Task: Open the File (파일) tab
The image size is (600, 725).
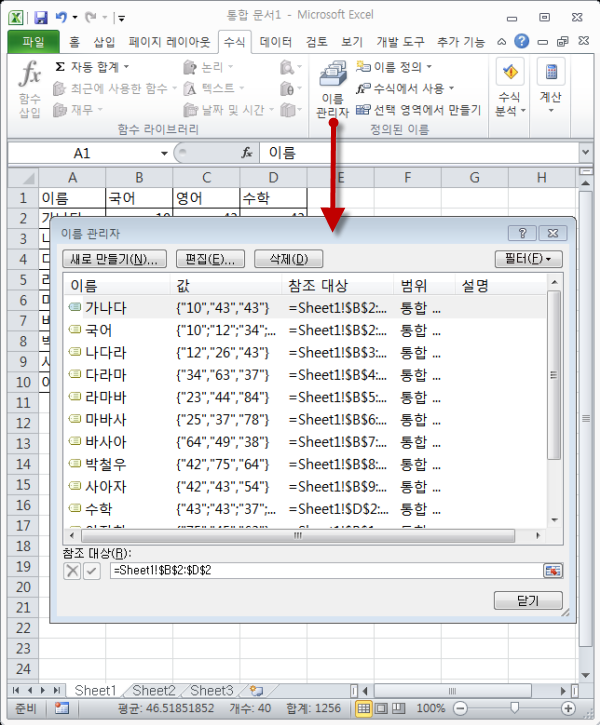Action: (33, 42)
